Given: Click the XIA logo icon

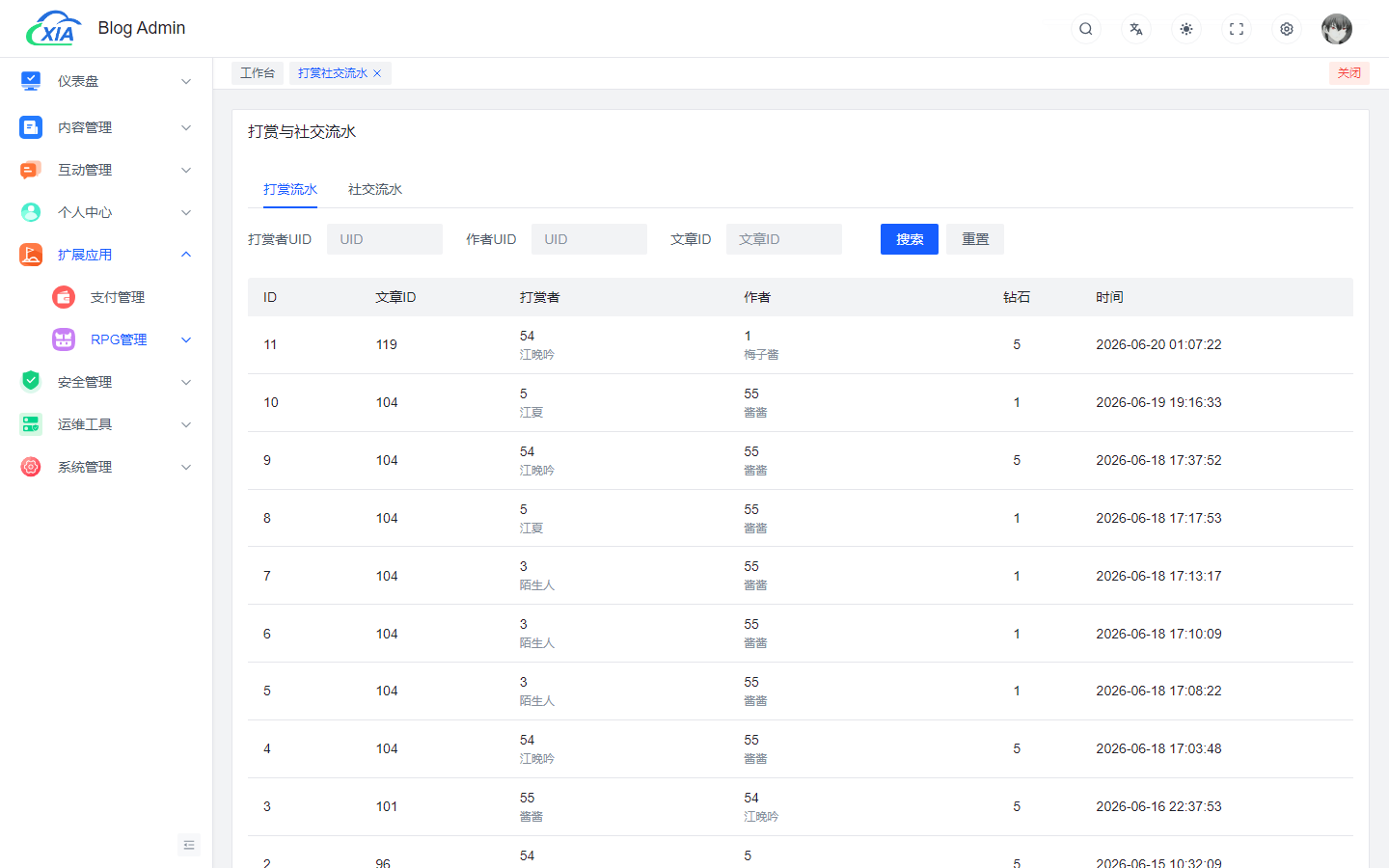Looking at the screenshot, I should [54, 29].
